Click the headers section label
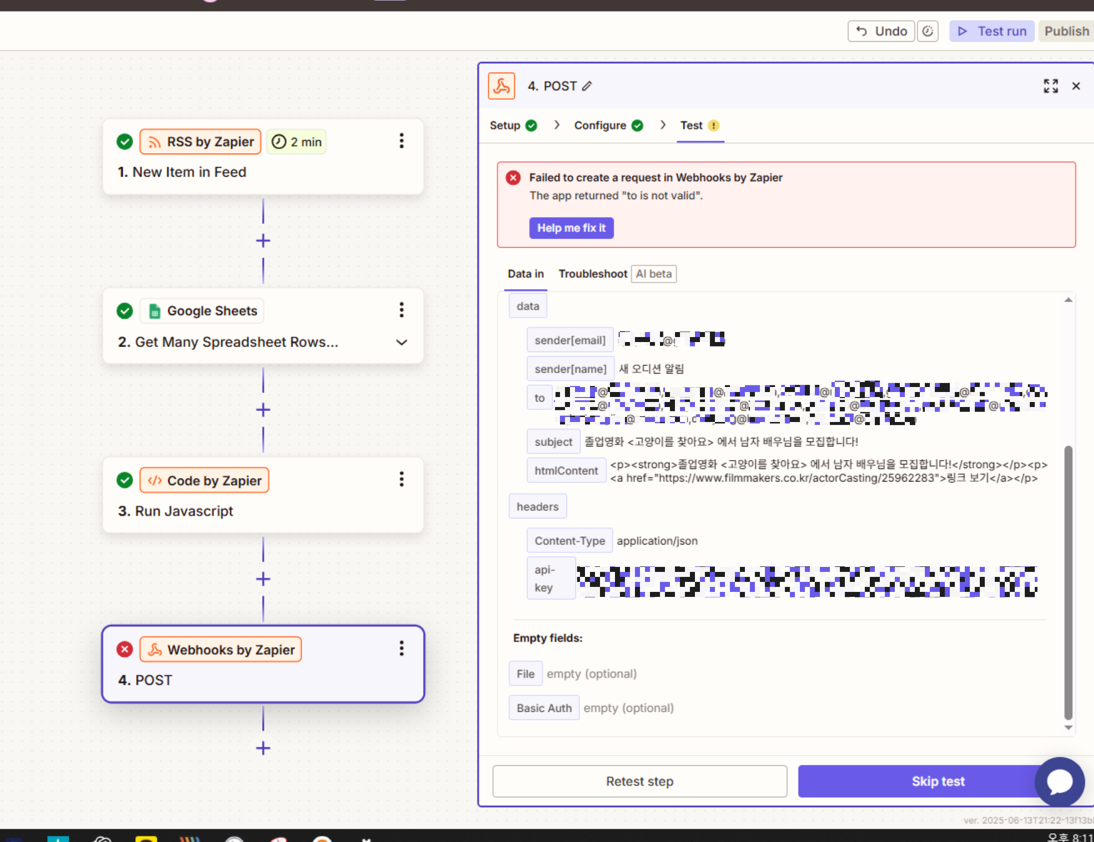Screen dimensions: 1094x842 coord(537,506)
